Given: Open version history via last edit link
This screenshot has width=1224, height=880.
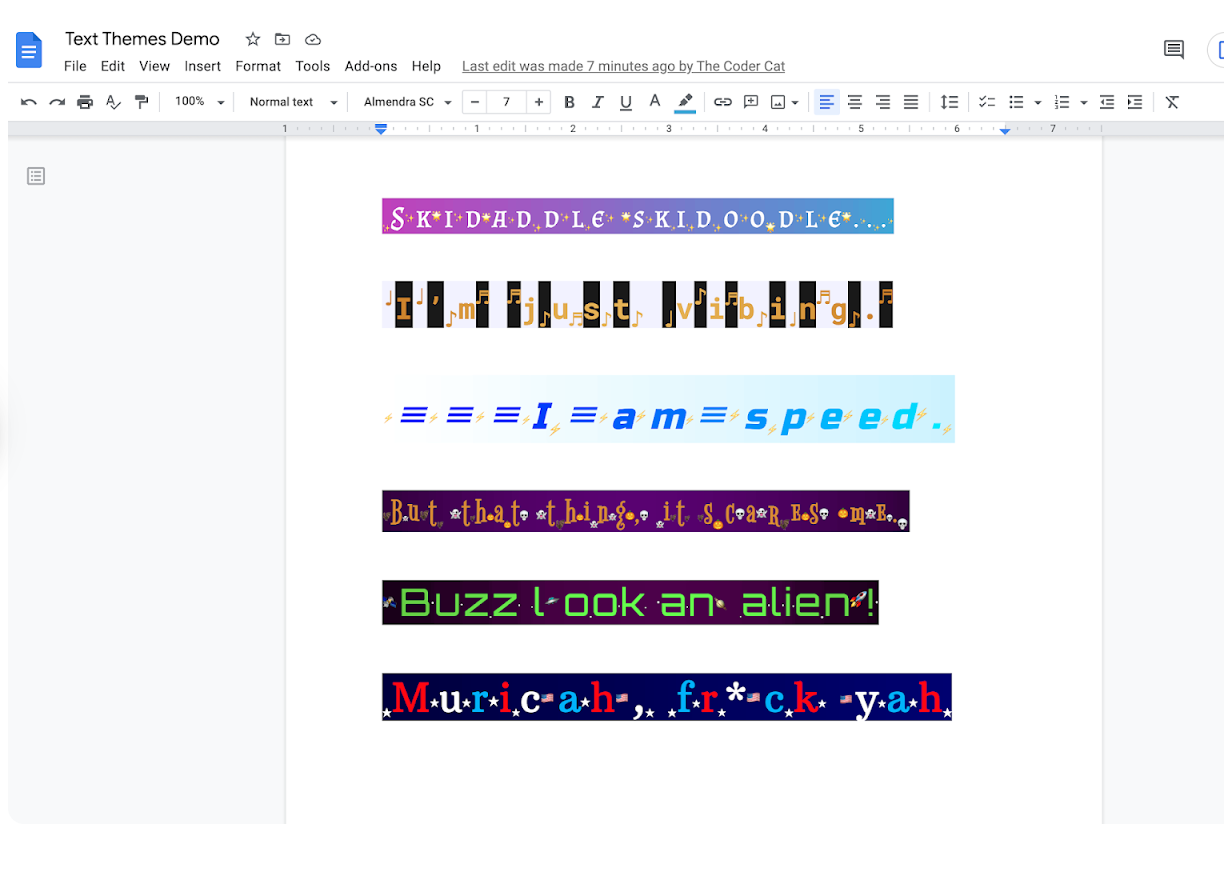Looking at the screenshot, I should [623, 66].
